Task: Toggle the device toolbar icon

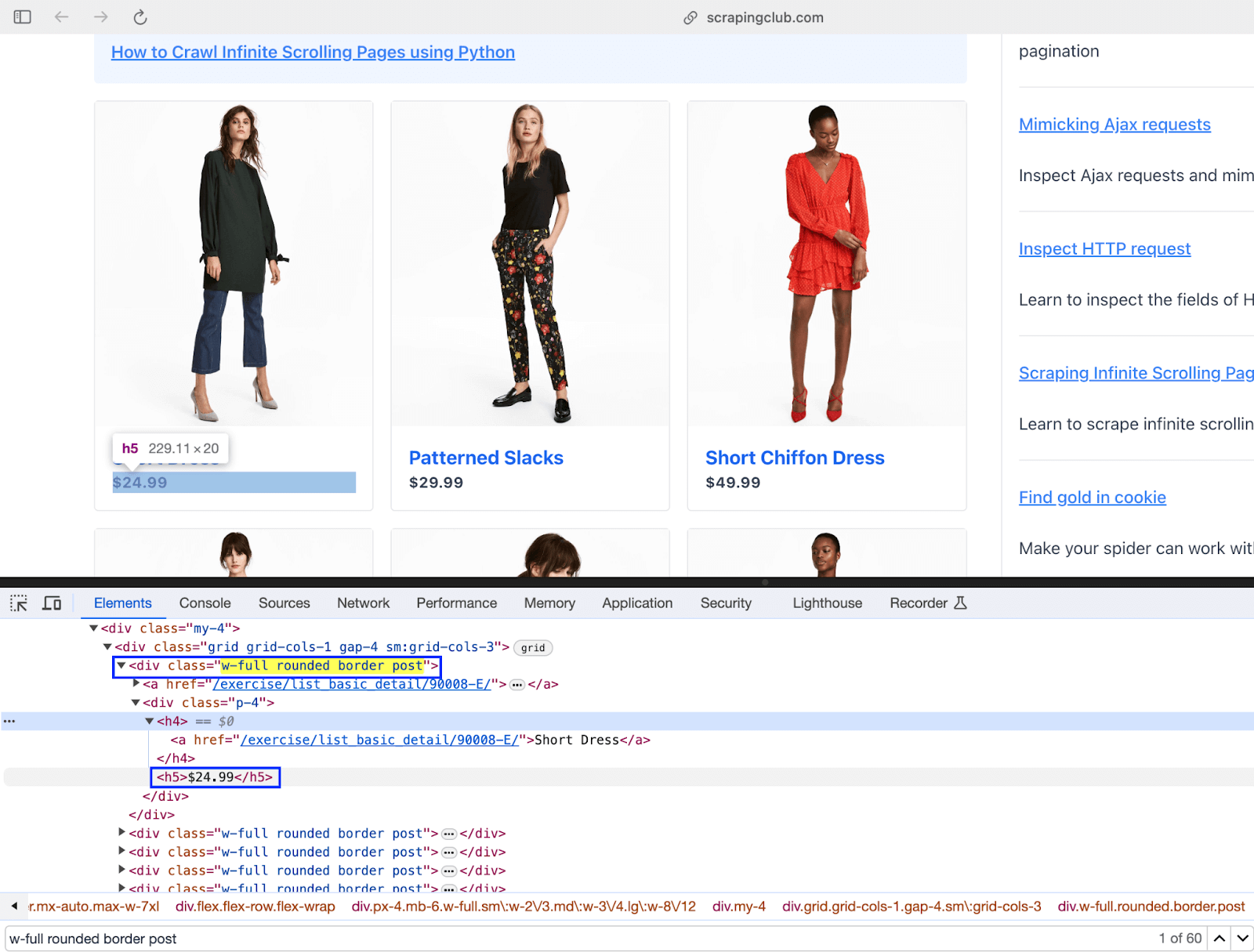Action: pos(52,603)
